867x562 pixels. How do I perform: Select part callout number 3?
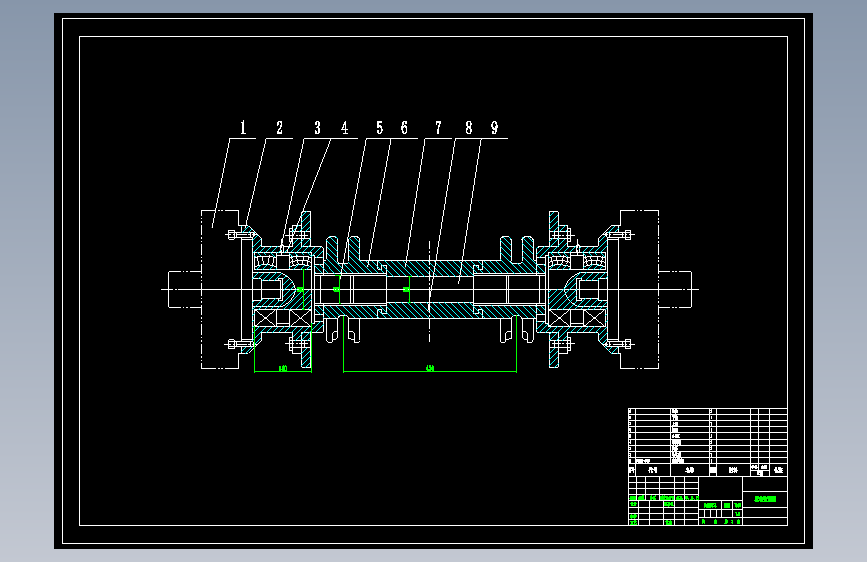click(x=317, y=128)
